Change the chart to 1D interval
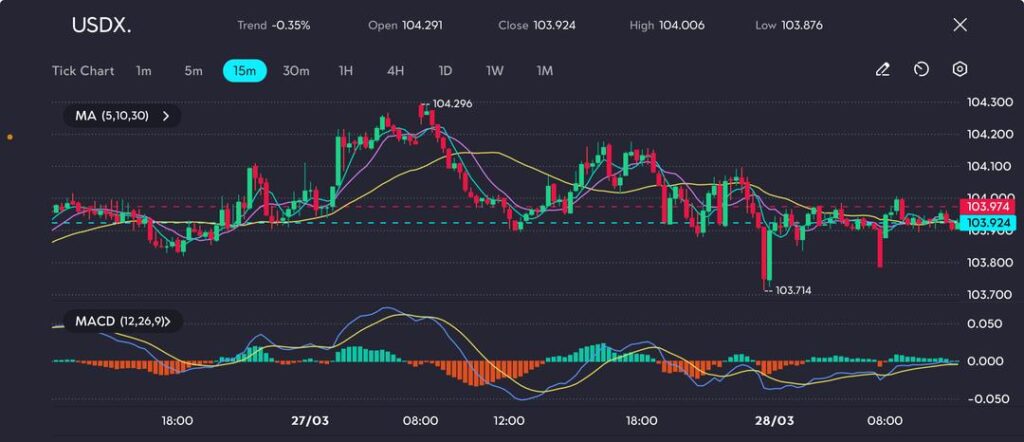The width and height of the screenshot is (1024, 442). (x=446, y=71)
